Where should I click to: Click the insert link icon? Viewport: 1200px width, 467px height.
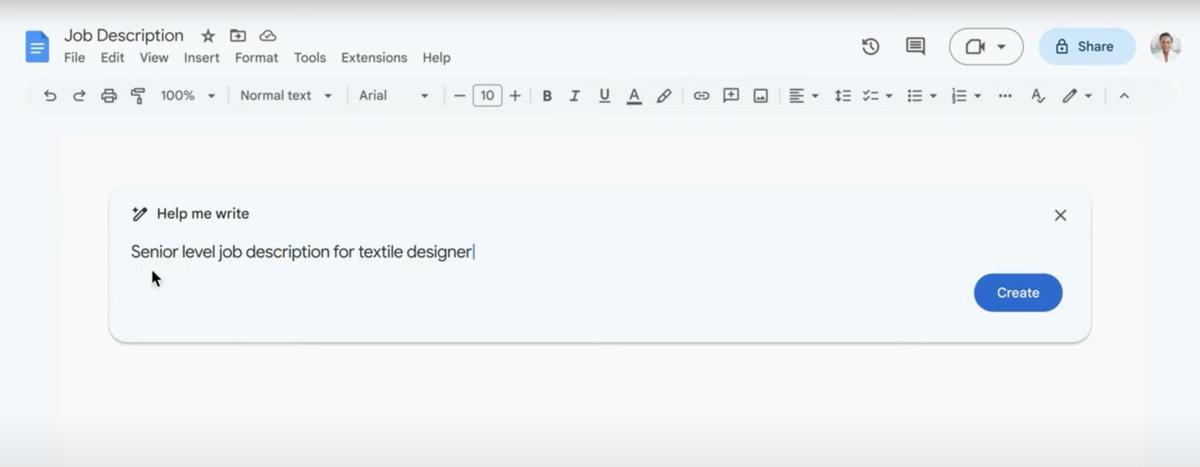(x=701, y=96)
